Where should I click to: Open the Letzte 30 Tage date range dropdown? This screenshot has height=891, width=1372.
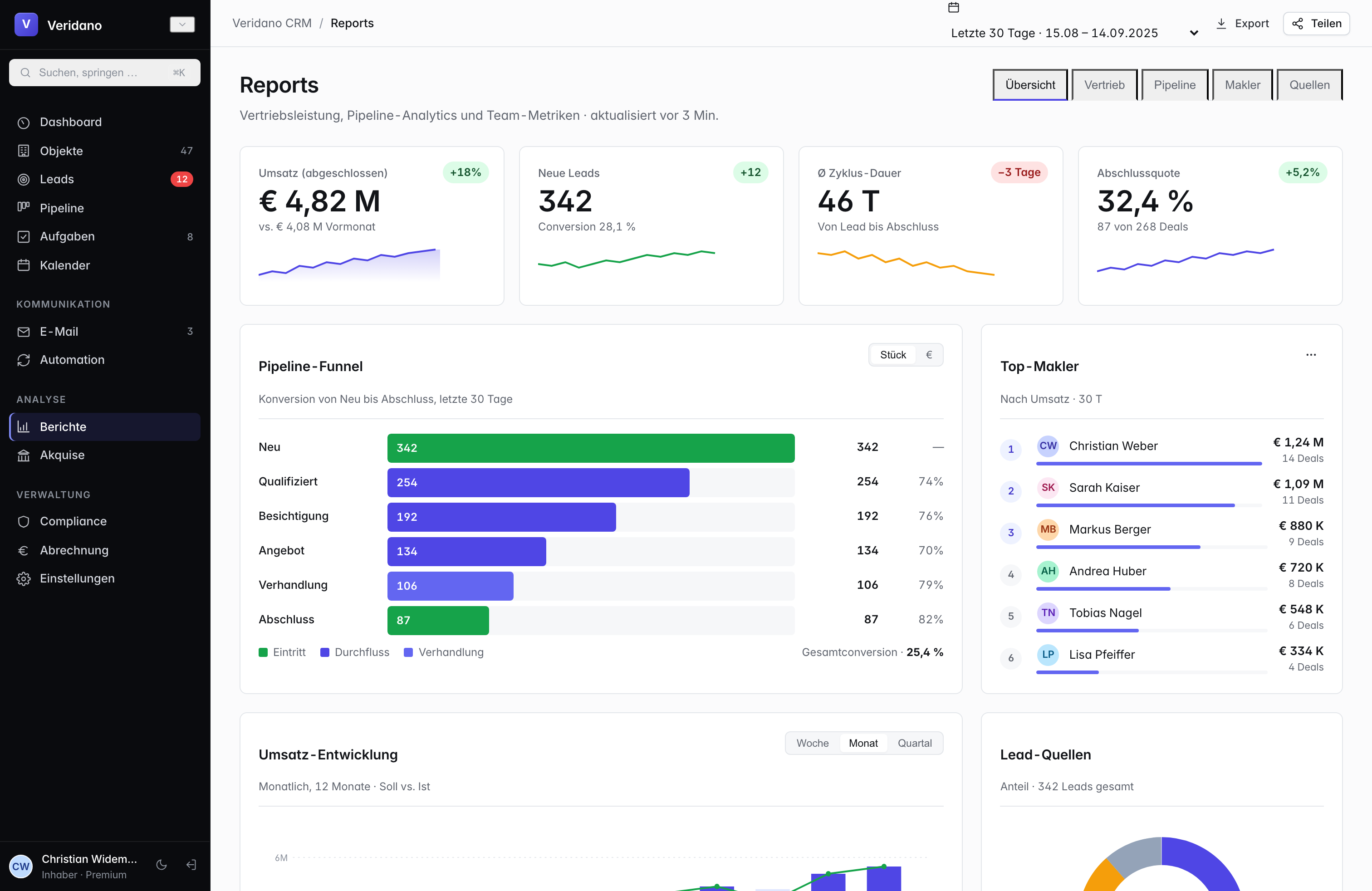(x=1074, y=33)
